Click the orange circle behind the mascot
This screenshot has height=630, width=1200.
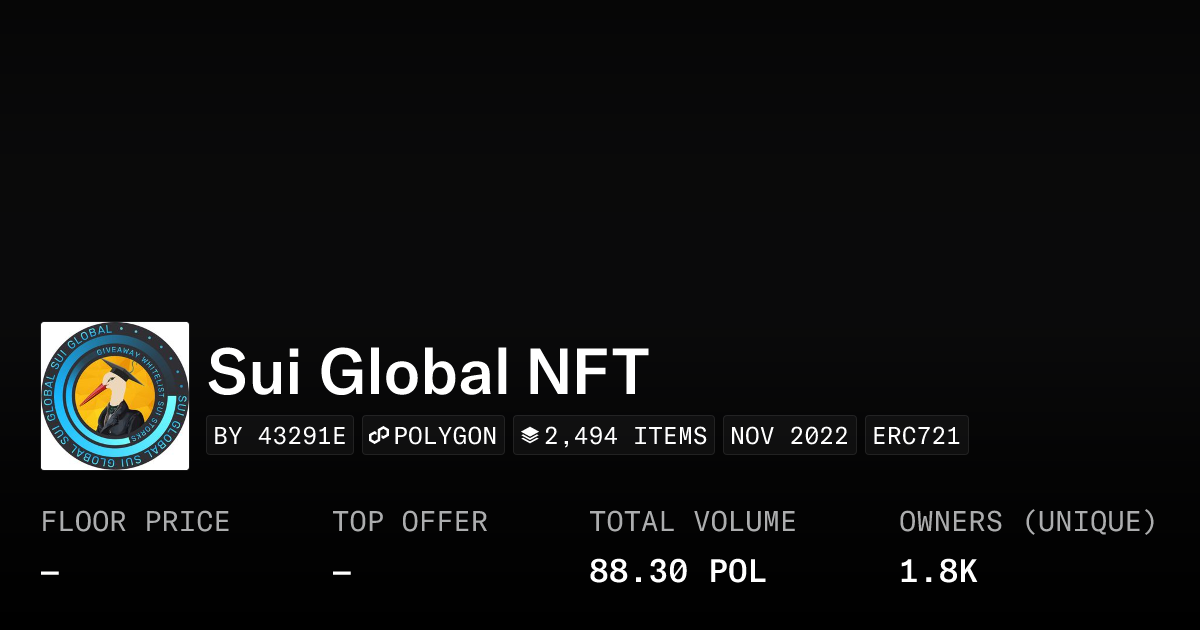coord(141,383)
